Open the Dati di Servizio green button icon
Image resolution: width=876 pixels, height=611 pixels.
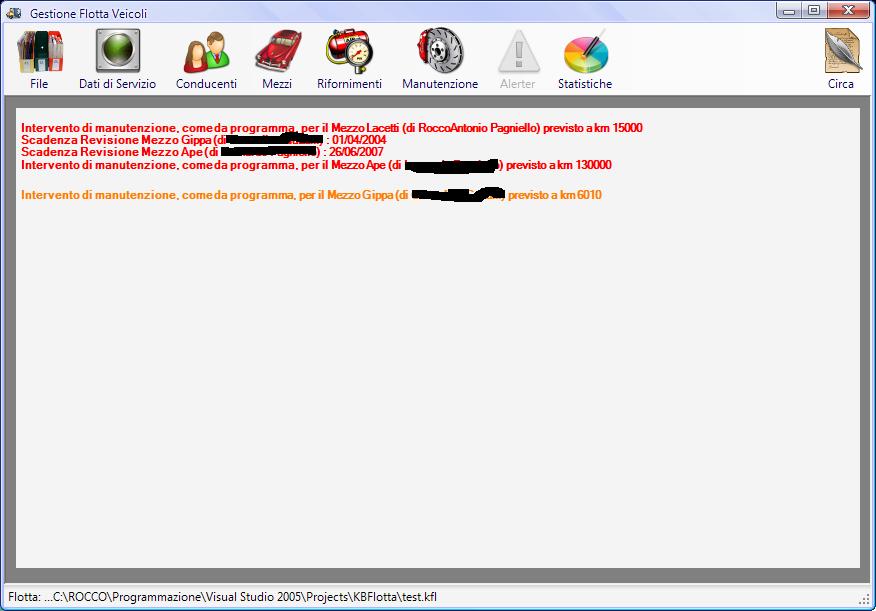(117, 51)
